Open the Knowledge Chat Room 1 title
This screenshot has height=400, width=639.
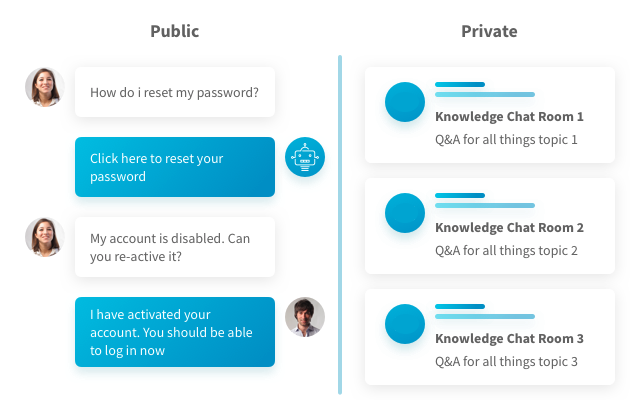click(509, 117)
